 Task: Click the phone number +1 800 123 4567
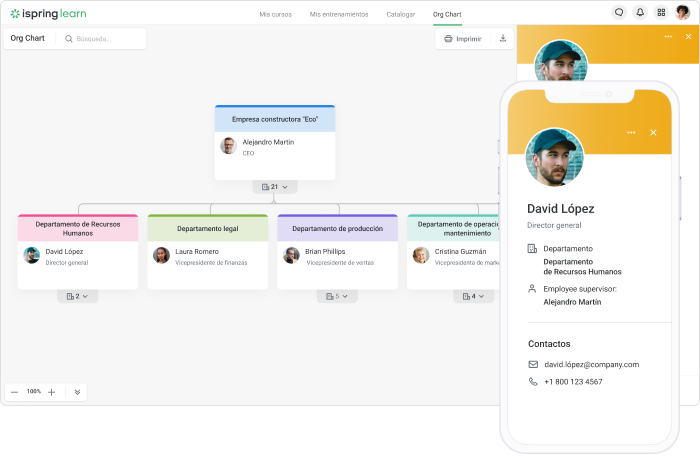pyautogui.click(x=573, y=382)
